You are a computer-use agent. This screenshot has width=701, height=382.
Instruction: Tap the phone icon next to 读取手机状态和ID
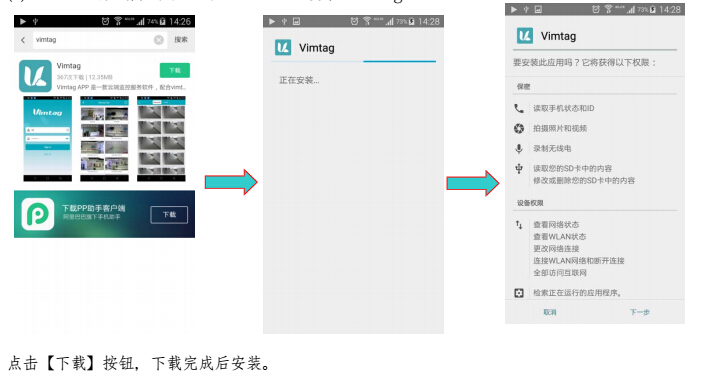coord(519,108)
